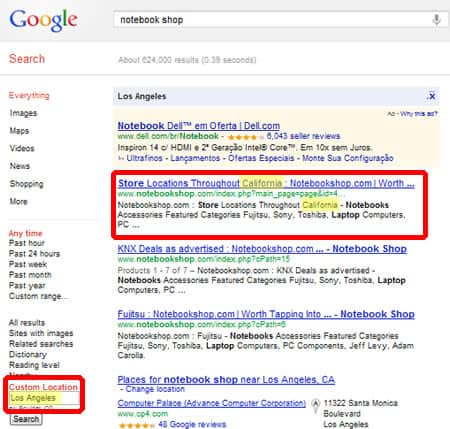The height and width of the screenshot is (429, 450).
Task: Select All results option
Action: tap(27, 323)
